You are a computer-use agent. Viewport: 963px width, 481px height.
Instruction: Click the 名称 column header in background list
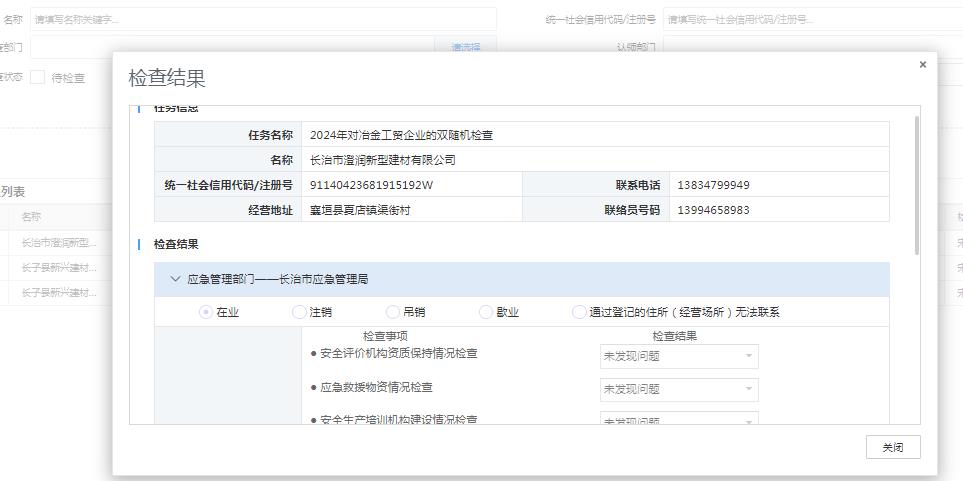[31, 217]
